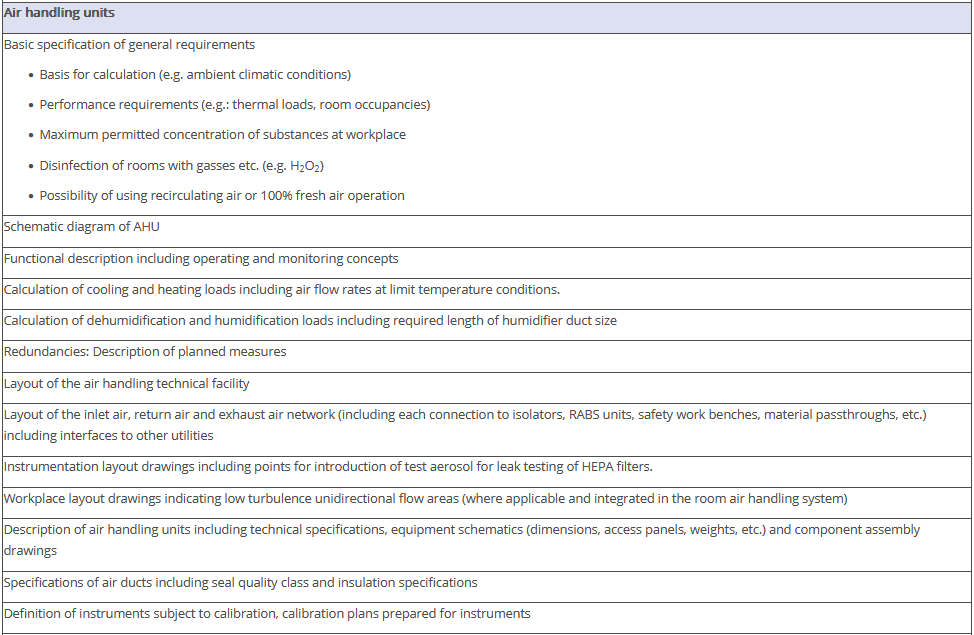The image size is (974, 635).
Task: Select 'Calculation of dehumidification and humidification' row
Action: 310,321
